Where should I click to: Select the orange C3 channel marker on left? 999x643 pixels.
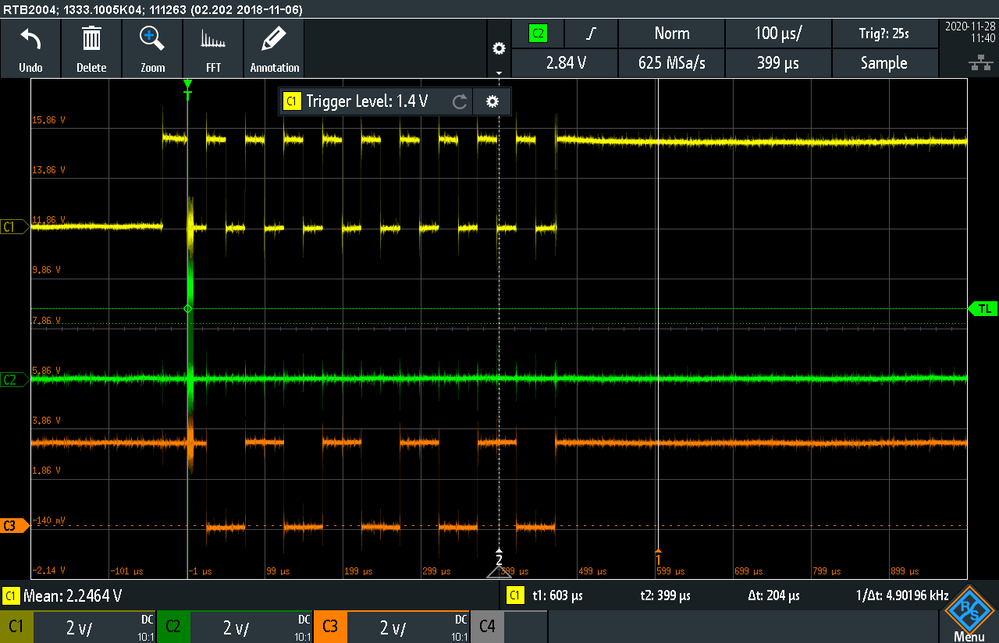pos(13,526)
